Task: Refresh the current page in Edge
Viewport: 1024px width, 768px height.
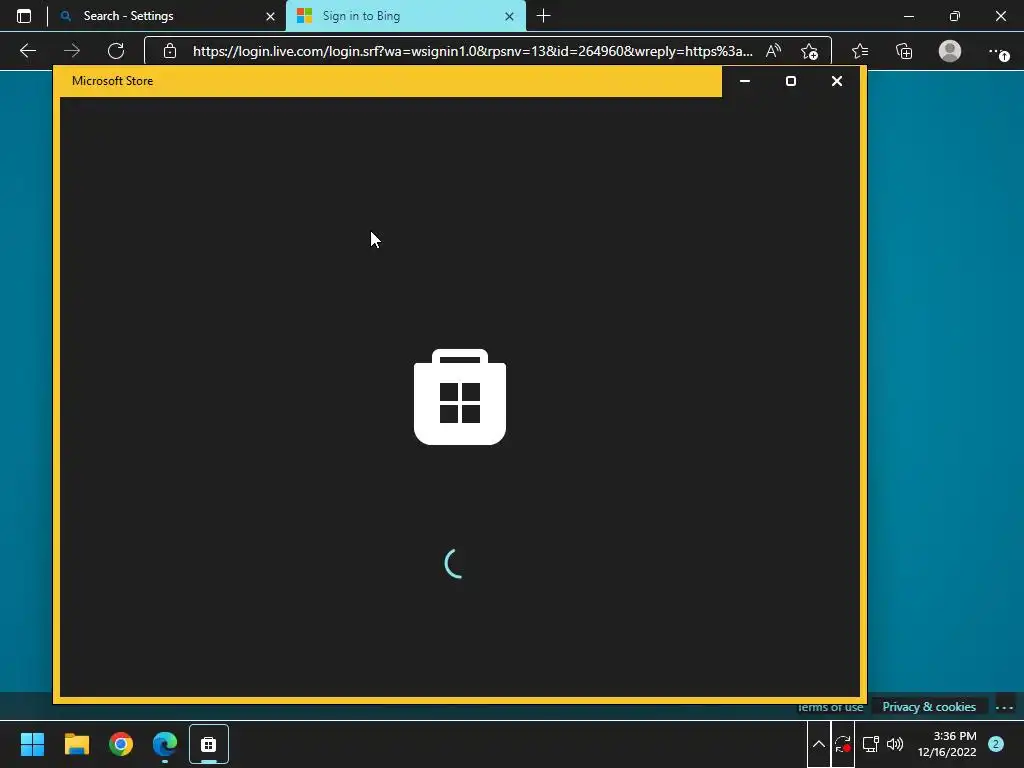Action: click(x=116, y=51)
